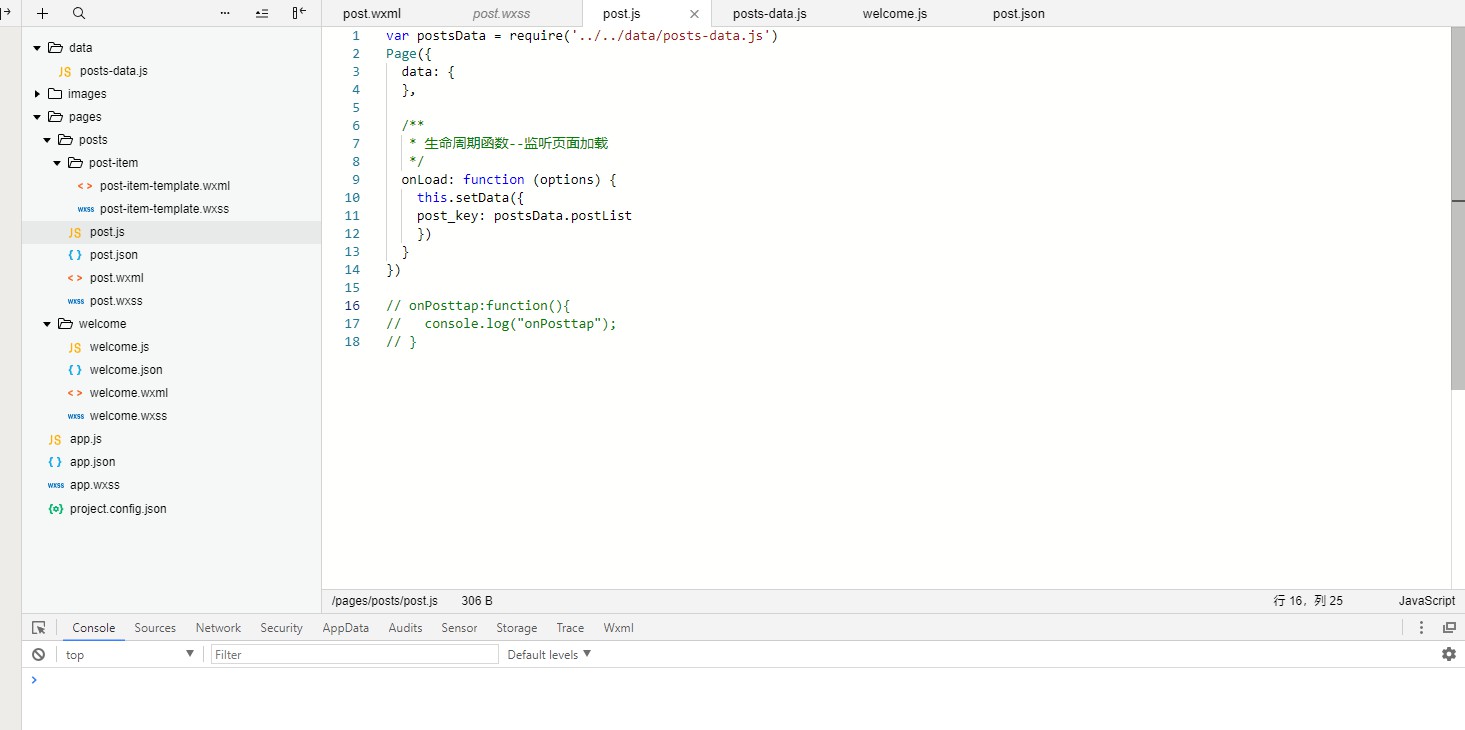Click the console Filter input field
The image size is (1465, 730).
pyautogui.click(x=355, y=654)
